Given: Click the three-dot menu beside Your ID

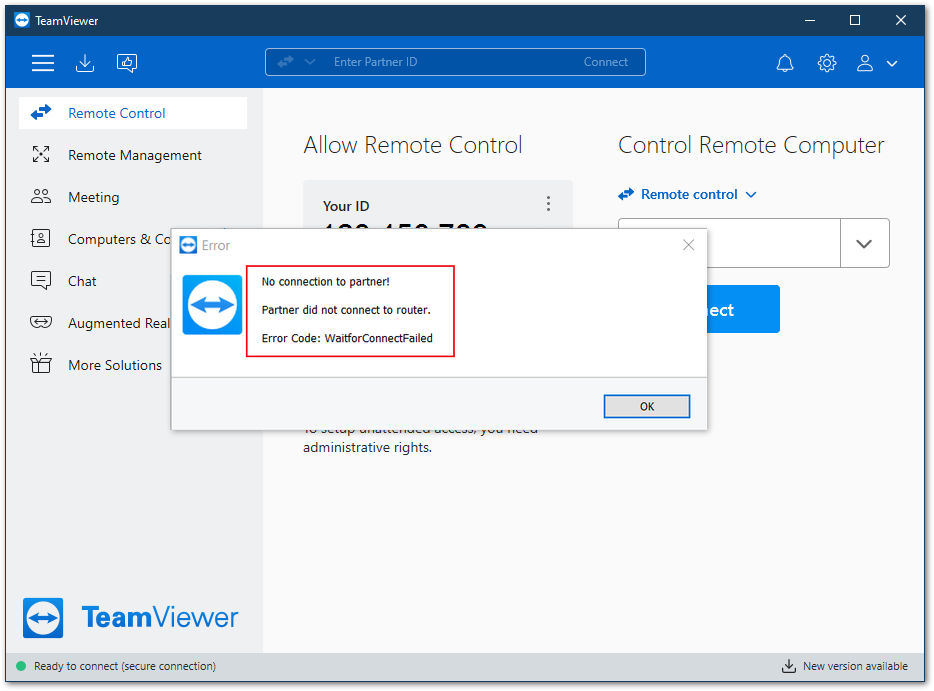Looking at the screenshot, I should pyautogui.click(x=548, y=204).
